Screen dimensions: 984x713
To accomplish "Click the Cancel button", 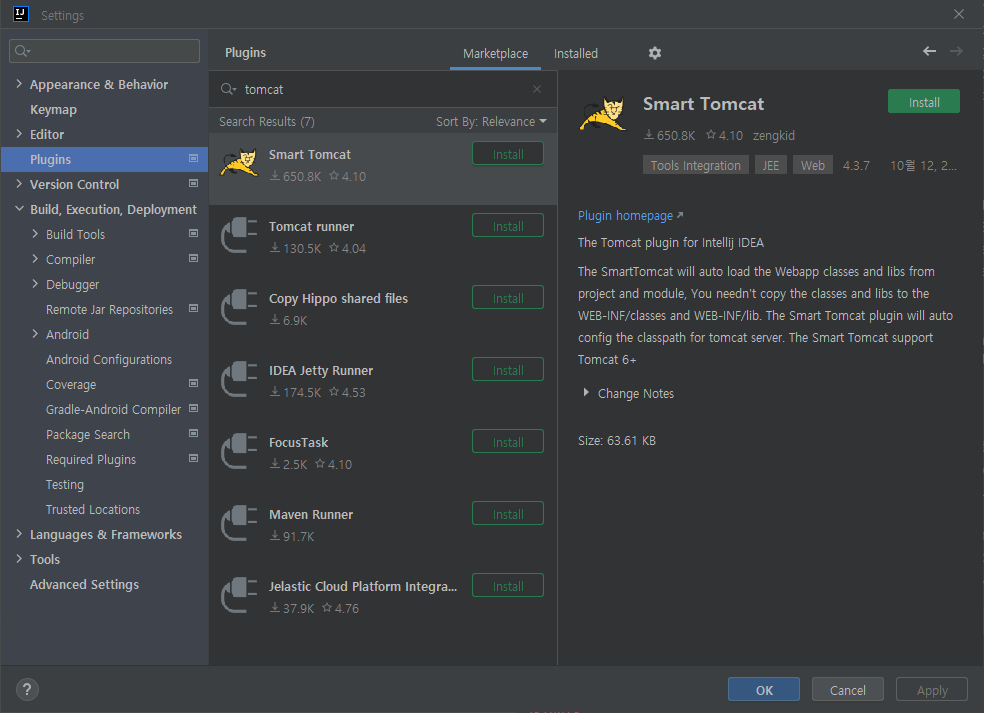I will tap(847, 690).
